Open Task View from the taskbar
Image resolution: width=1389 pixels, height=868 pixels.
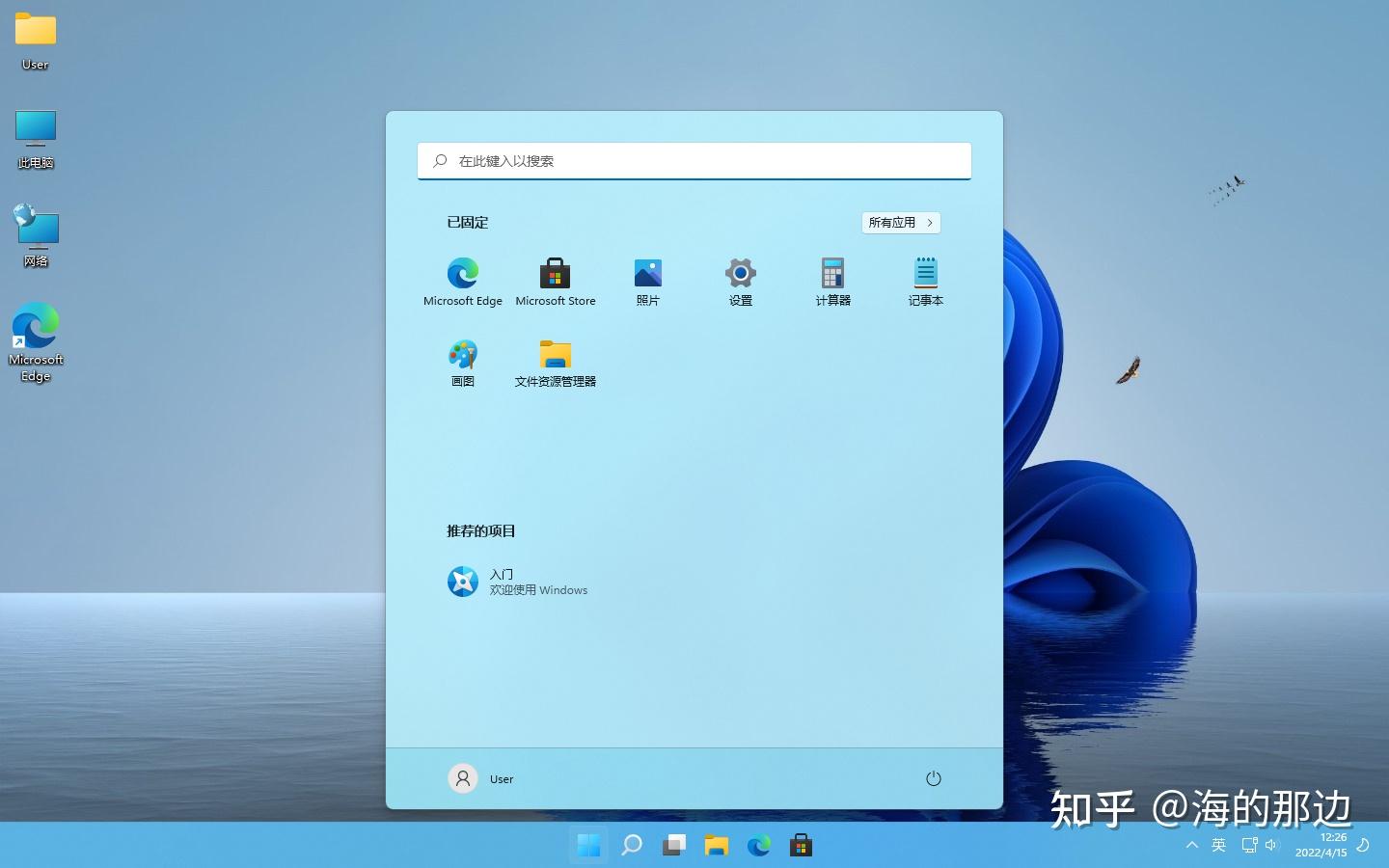pyautogui.click(x=672, y=845)
